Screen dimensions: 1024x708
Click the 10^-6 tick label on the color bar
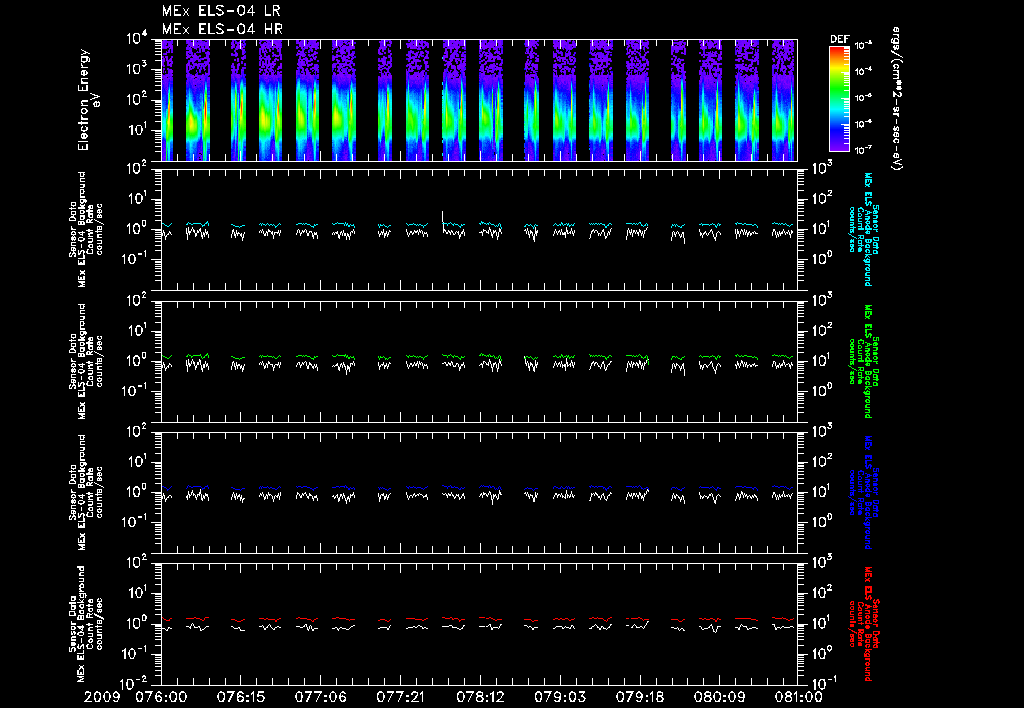(x=864, y=123)
